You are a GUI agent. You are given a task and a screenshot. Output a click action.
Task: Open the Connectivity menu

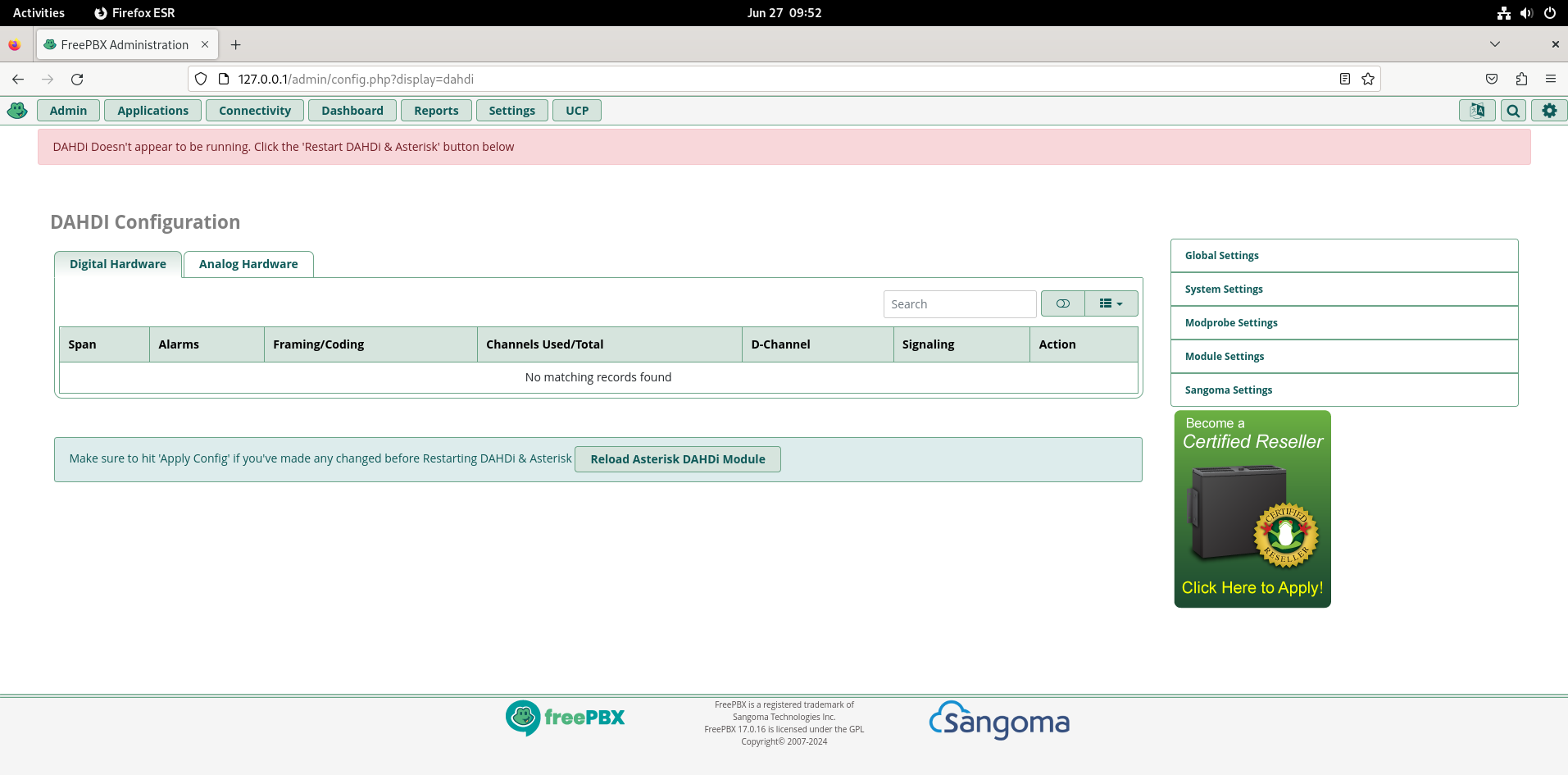tap(254, 110)
